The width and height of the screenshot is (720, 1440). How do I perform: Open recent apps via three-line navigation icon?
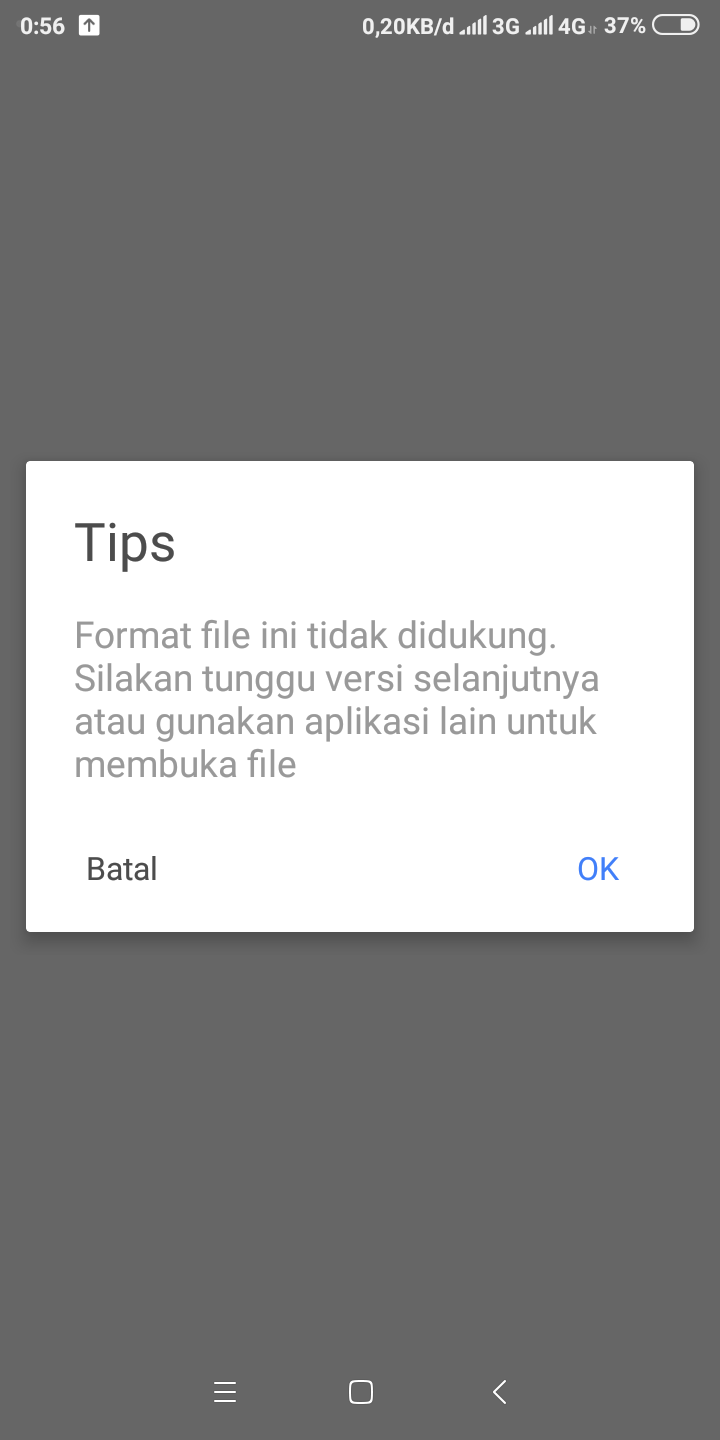225,1392
